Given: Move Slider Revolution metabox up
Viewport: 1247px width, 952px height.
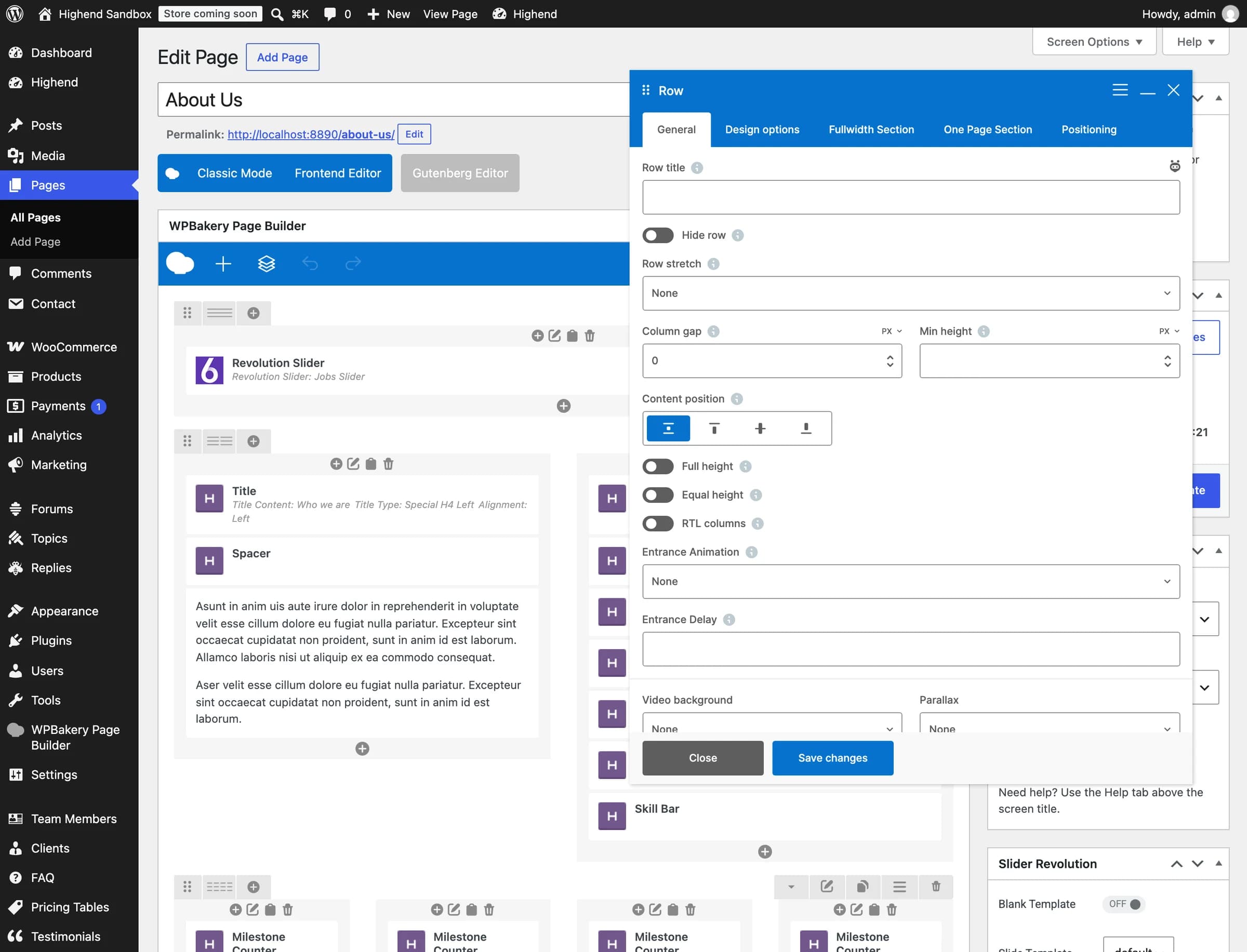Looking at the screenshot, I should (1177, 864).
